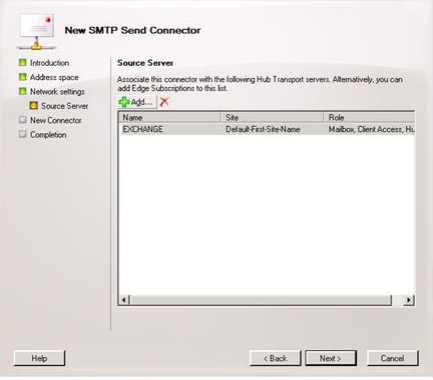
Task: Click the horizontal scrollbar thumb in server list
Action: point(261,300)
